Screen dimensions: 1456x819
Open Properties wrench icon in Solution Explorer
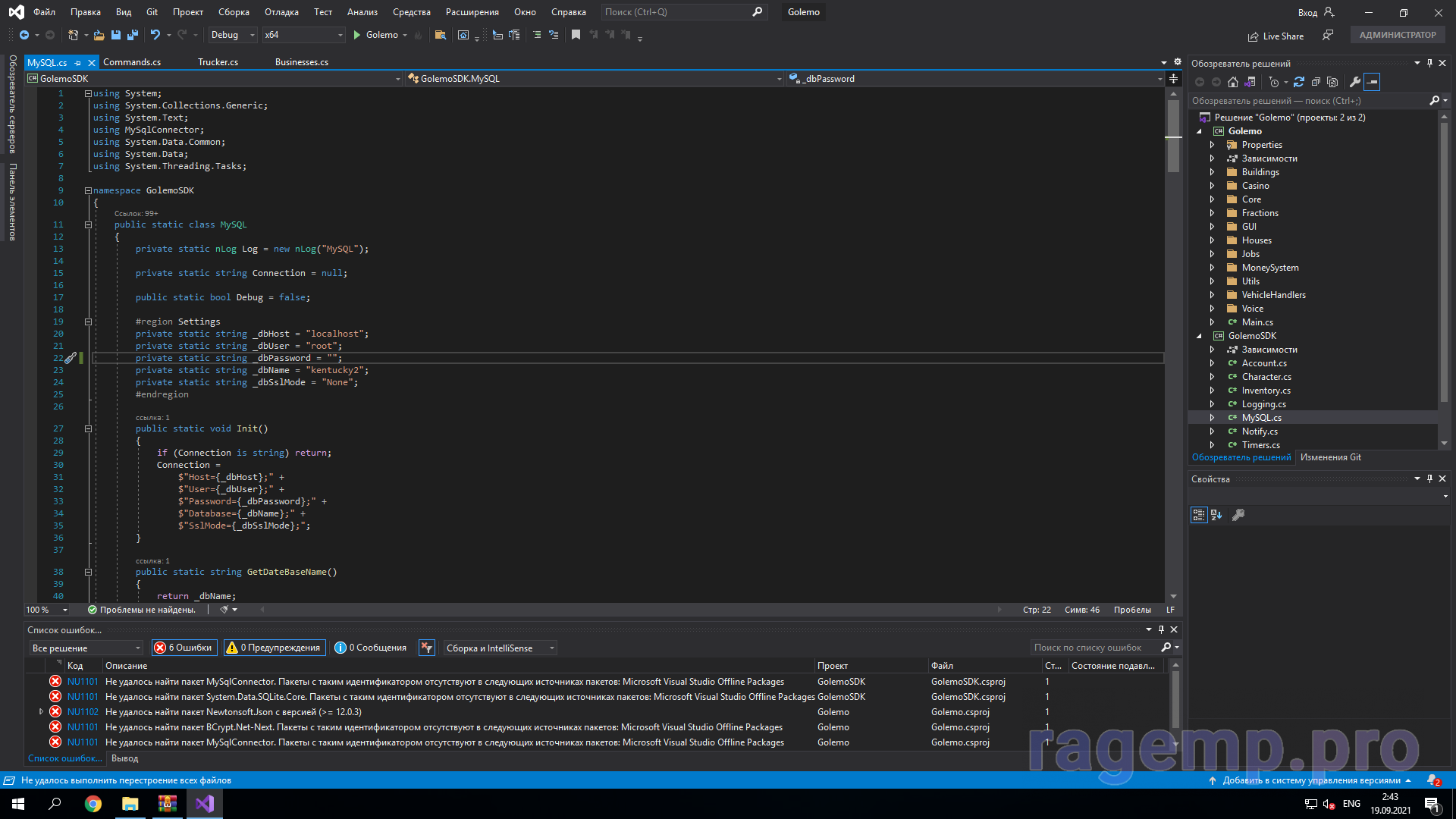1355,82
